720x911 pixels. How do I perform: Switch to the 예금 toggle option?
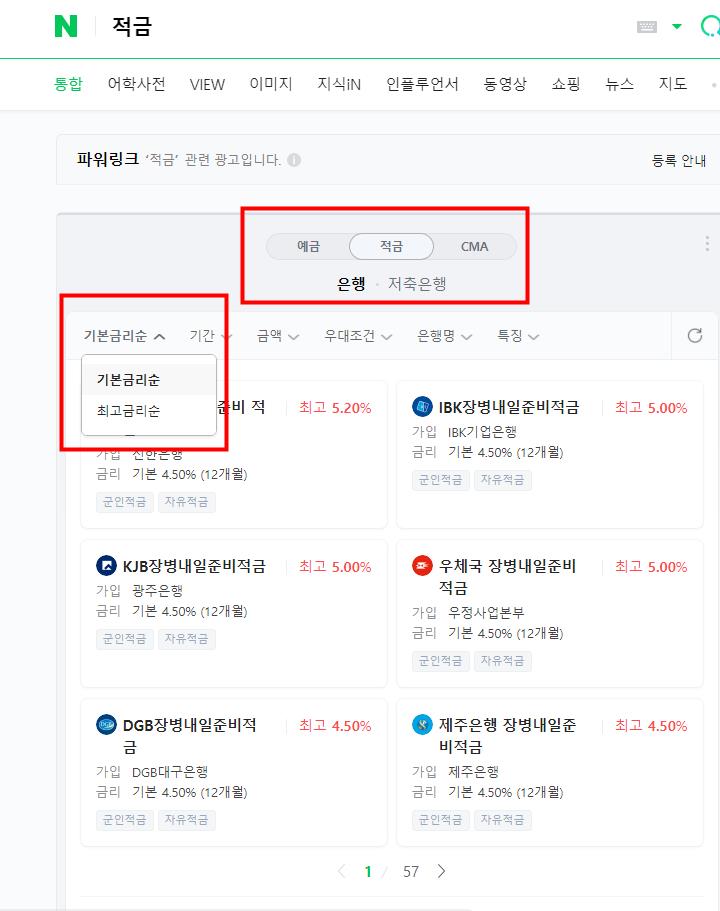(308, 246)
